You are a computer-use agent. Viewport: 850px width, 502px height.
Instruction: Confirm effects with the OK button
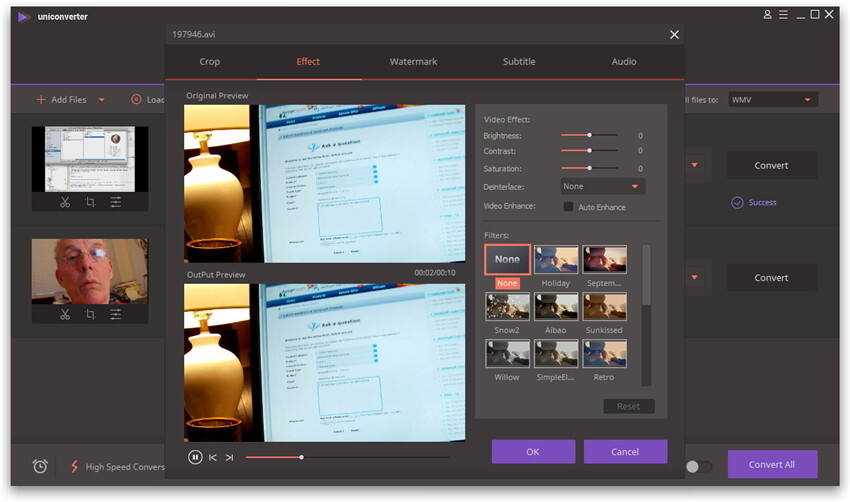coord(533,452)
